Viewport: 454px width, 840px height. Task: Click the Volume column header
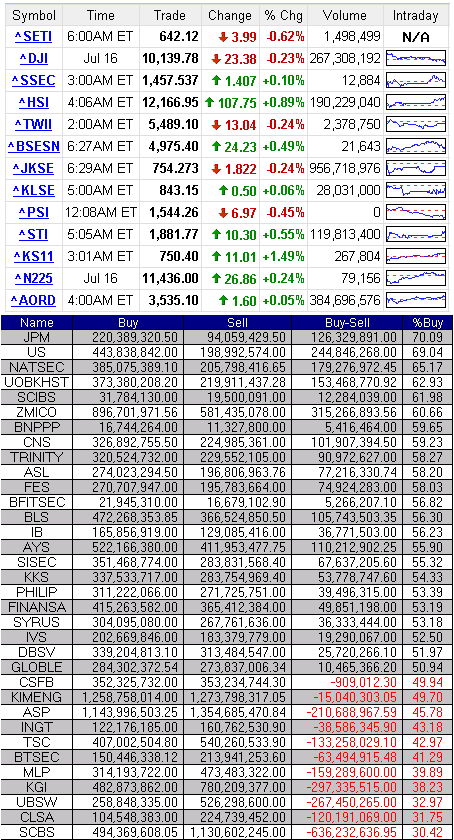[x=345, y=16]
